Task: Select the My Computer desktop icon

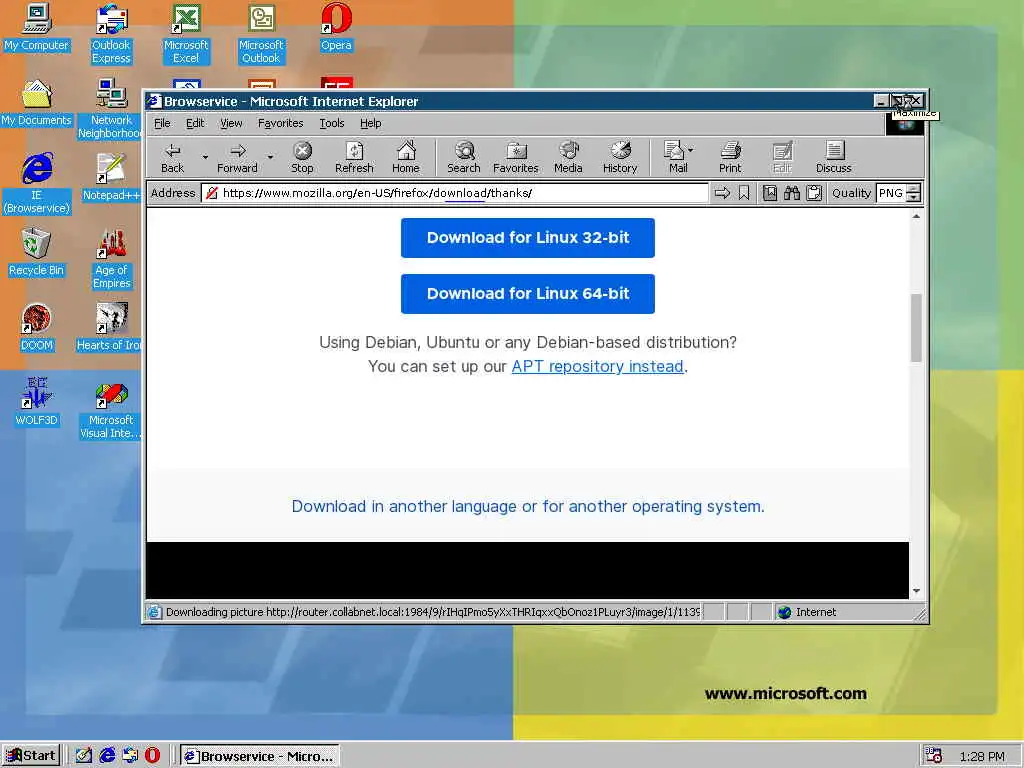Action: coord(37,27)
